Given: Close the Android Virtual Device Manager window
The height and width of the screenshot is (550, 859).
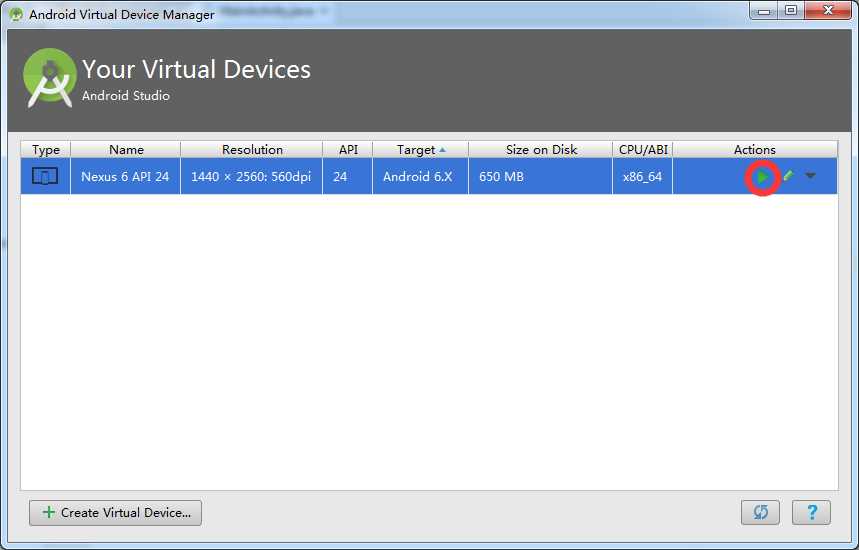Looking at the screenshot, I should click(x=828, y=11).
